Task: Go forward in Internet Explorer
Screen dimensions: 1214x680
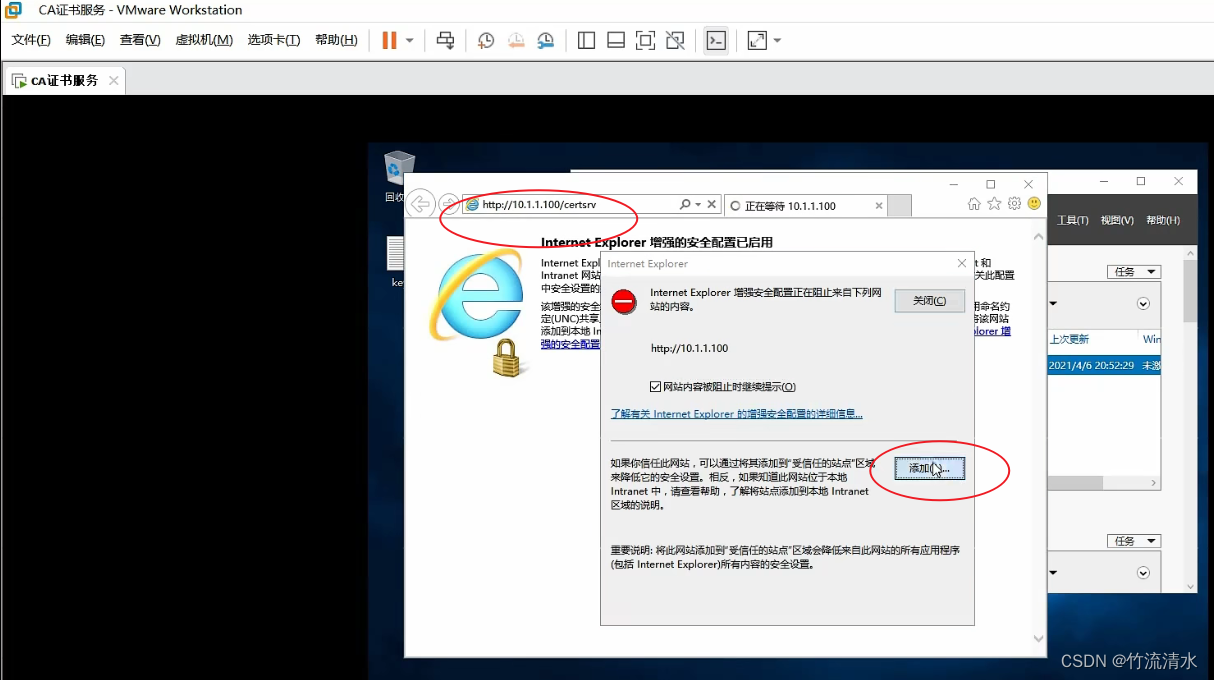Action: [449, 204]
